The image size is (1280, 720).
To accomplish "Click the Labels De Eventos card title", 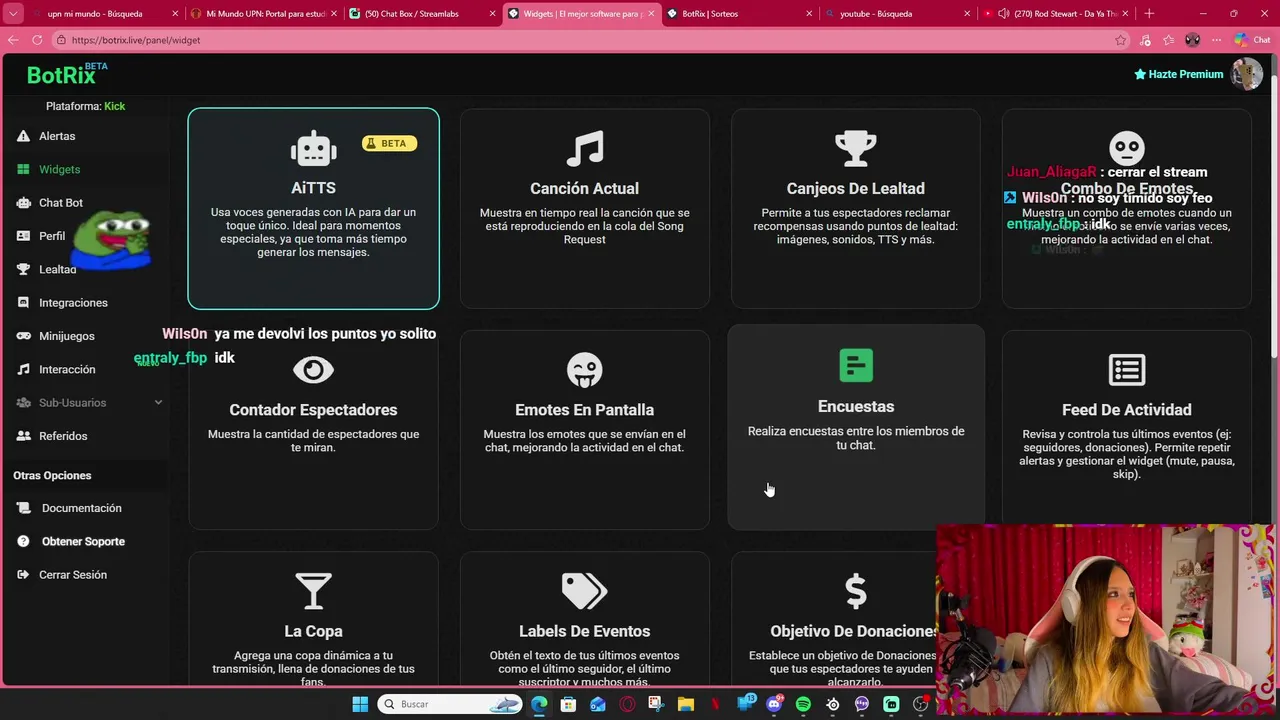I will pyautogui.click(x=584, y=631).
